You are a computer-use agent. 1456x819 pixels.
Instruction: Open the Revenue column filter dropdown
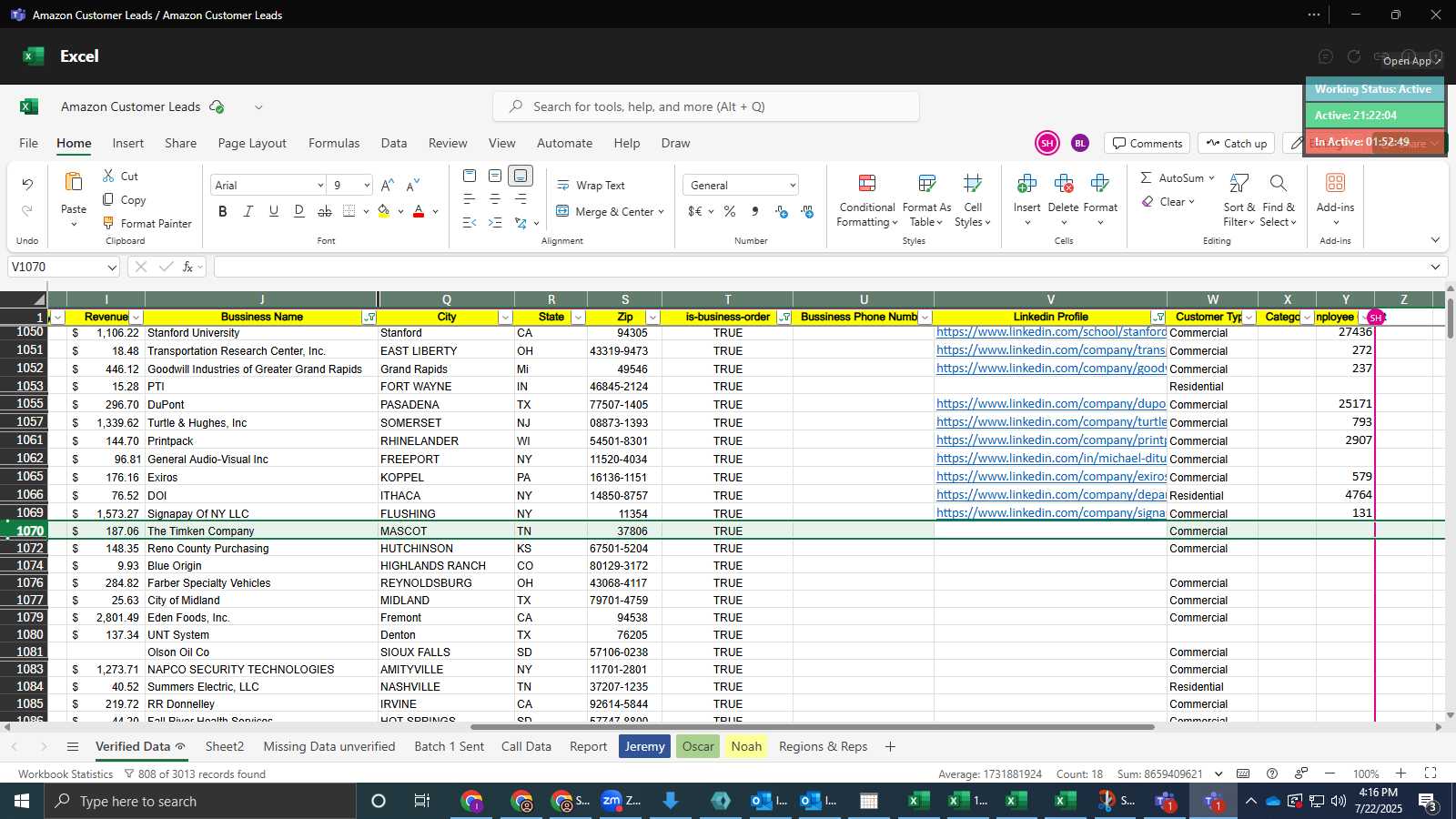point(136,318)
